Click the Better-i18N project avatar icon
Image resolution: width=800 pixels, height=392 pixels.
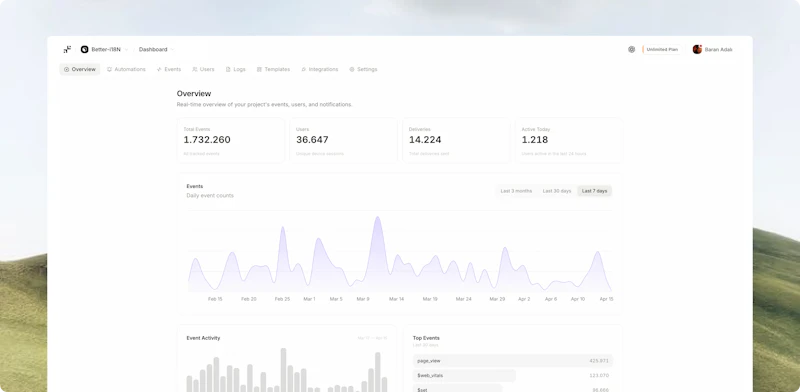[85, 50]
